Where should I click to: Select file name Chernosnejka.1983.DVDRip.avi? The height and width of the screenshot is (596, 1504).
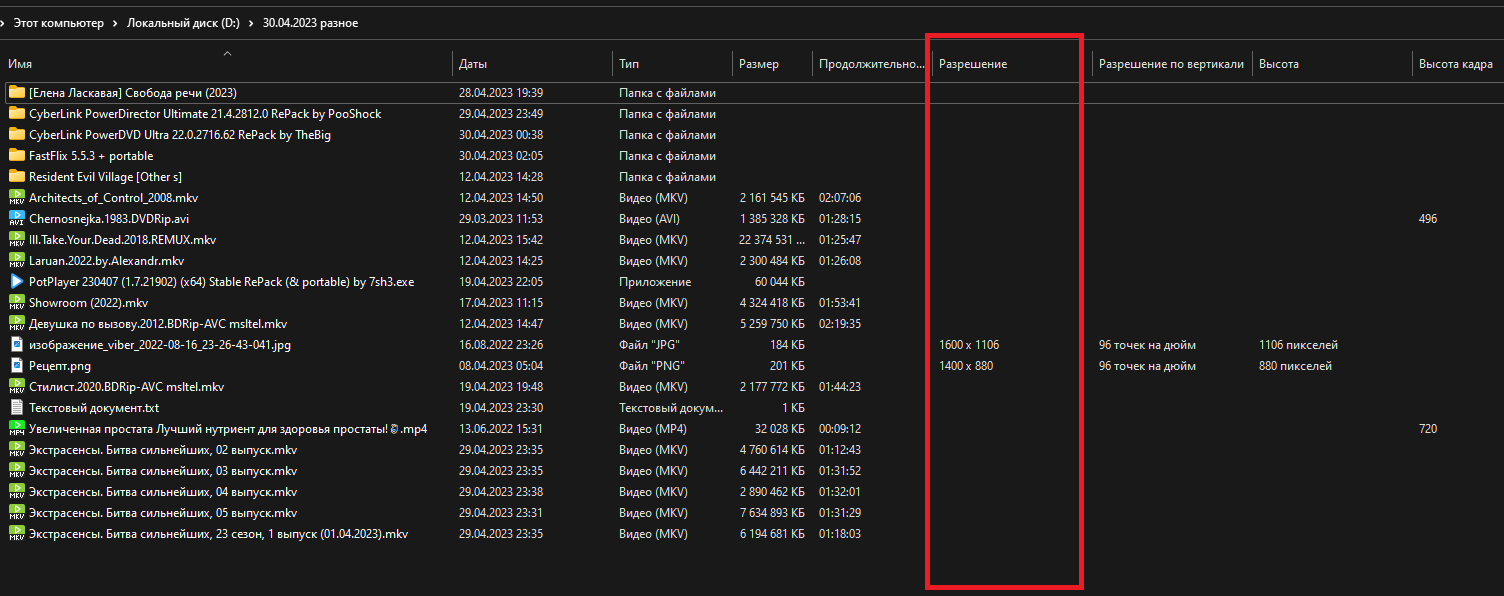tap(109, 218)
